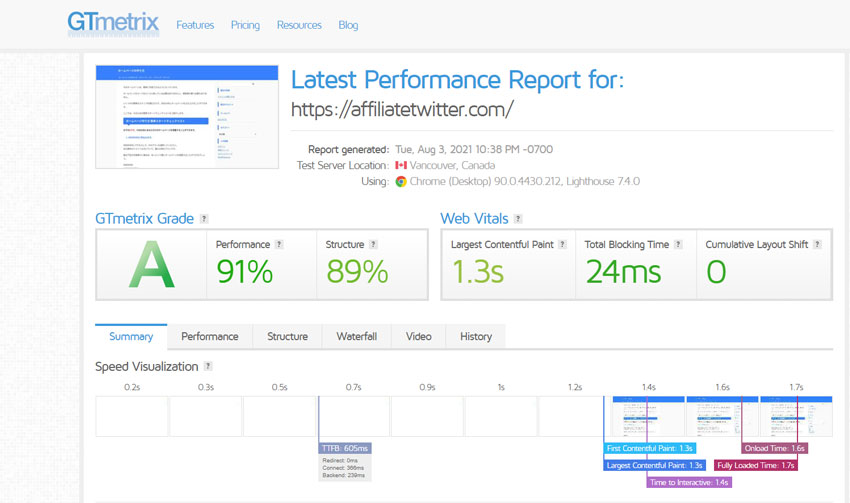Click the Fully Loaded Time 1.7s marker
This screenshot has width=850, height=503.
756,465
